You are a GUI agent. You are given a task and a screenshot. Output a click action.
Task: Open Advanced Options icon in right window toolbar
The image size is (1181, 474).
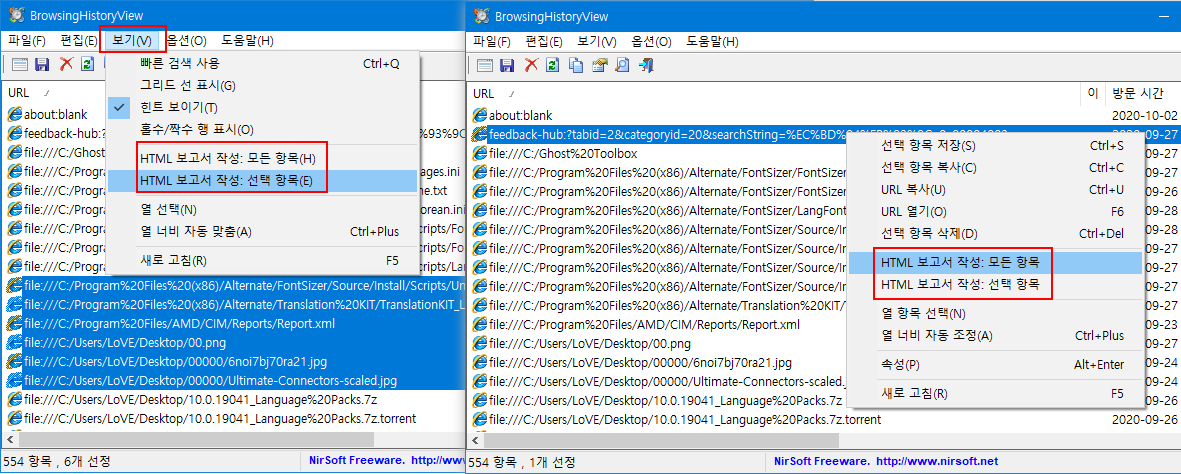tap(485, 65)
